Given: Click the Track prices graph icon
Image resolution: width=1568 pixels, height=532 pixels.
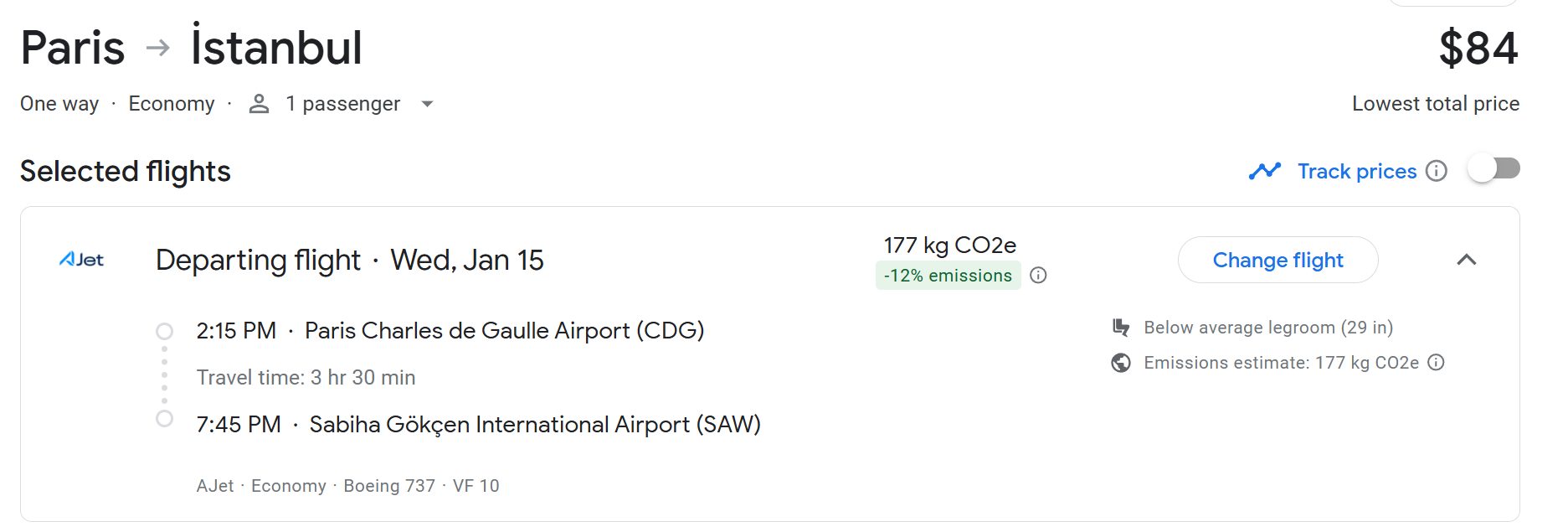Looking at the screenshot, I should [1265, 171].
